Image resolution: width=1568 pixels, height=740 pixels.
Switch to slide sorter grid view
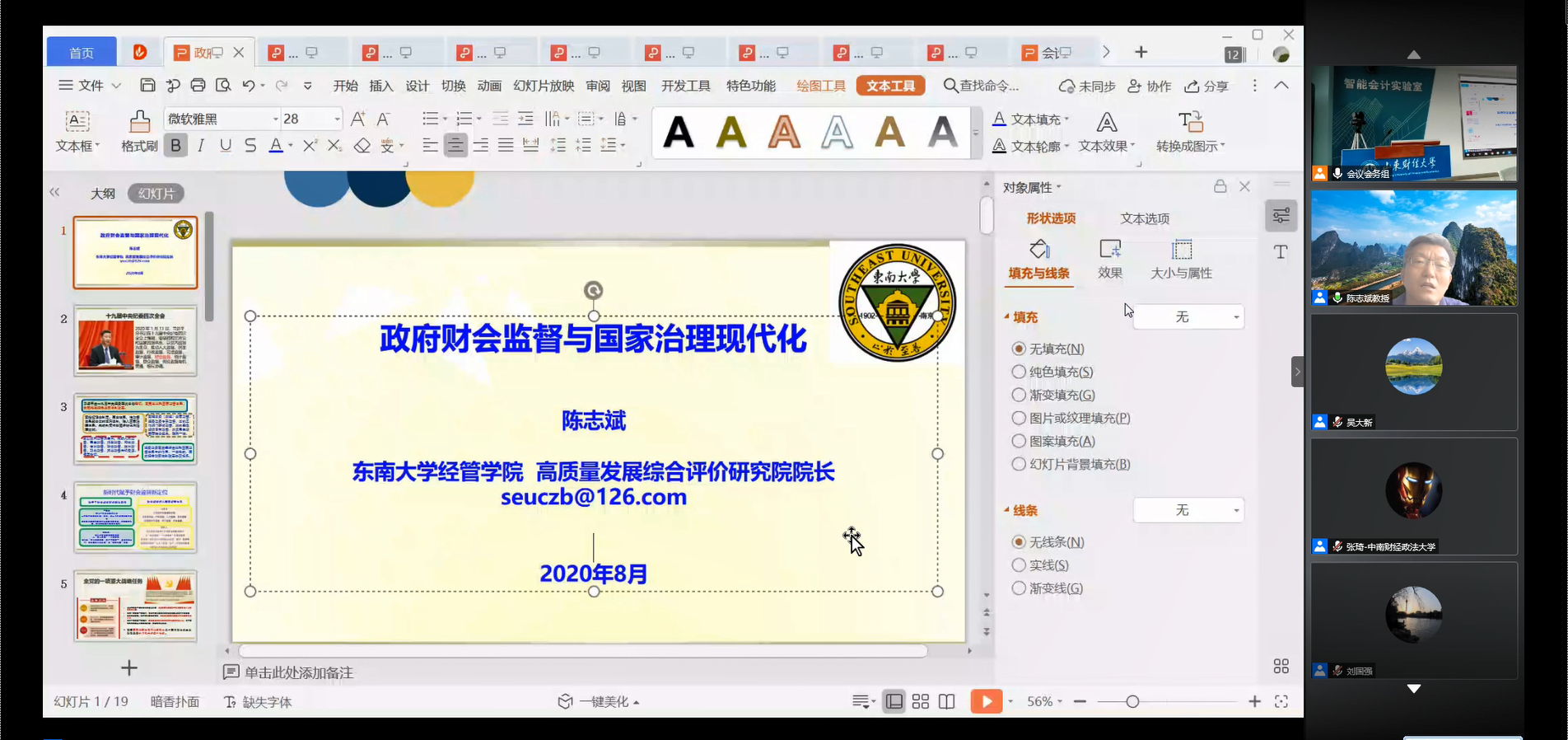click(x=921, y=701)
